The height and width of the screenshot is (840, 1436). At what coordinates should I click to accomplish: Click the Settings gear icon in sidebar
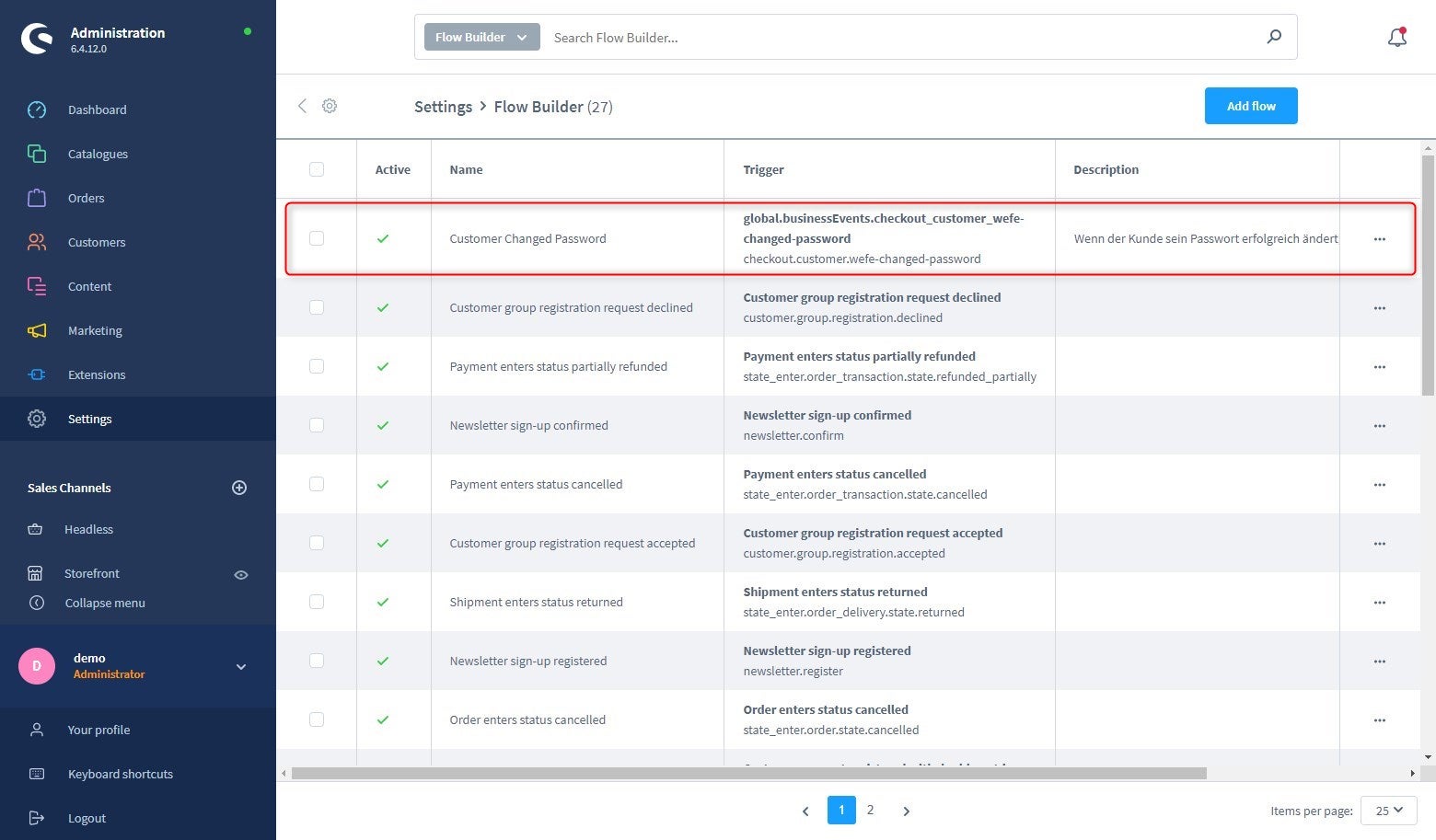pos(37,419)
